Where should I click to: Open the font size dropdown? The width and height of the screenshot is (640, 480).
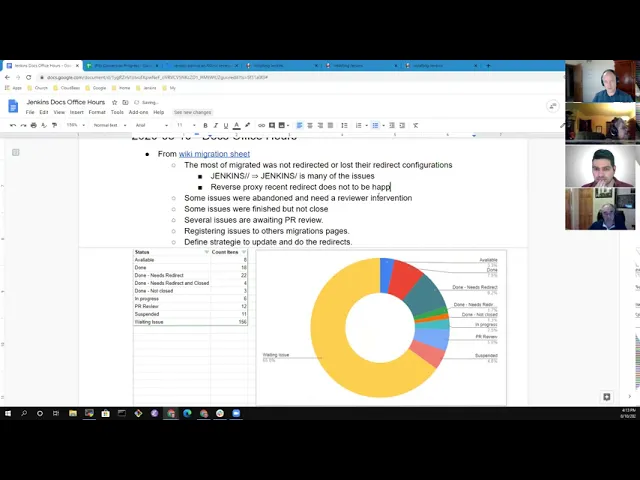pyautogui.click(x=186, y=125)
